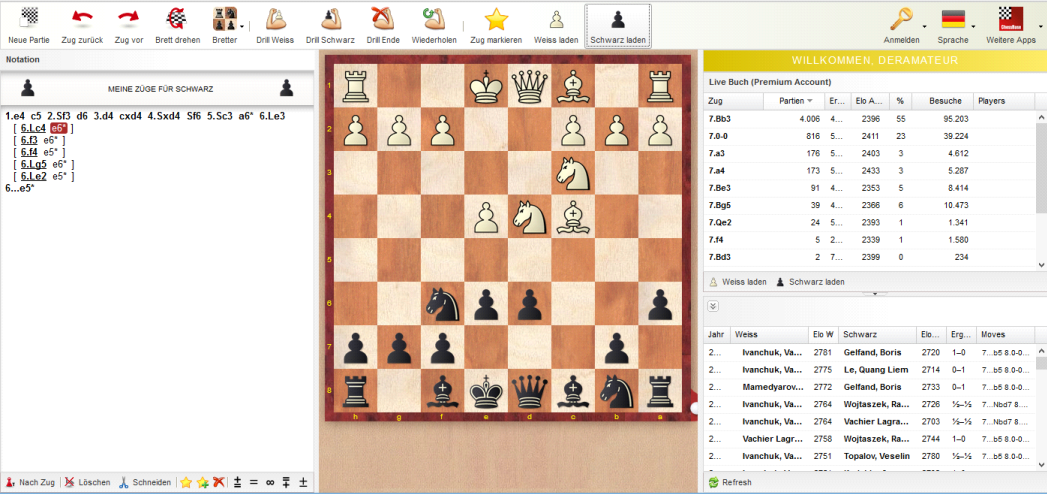Start a new game with Neue Partie
1049x496 pixels.
click(31, 24)
